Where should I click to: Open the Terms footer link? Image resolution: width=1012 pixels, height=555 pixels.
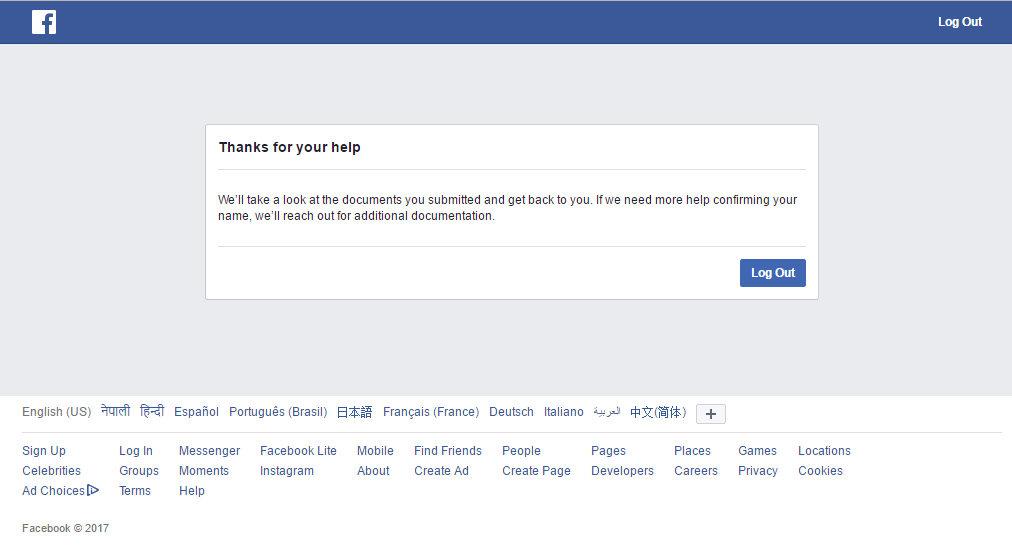pos(135,491)
